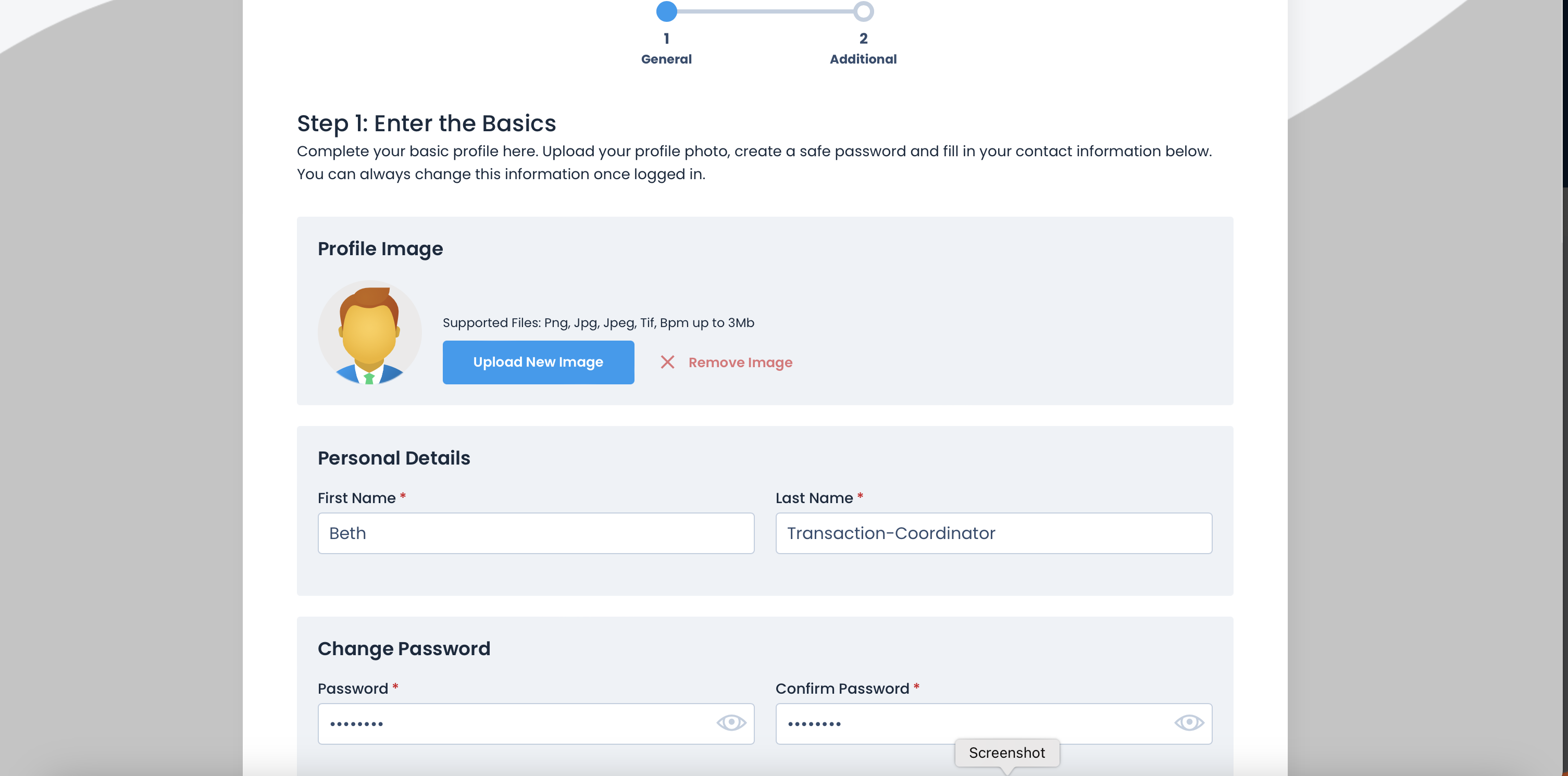
Task: Click the 'Profile Image' section heading
Action: pyautogui.click(x=380, y=249)
